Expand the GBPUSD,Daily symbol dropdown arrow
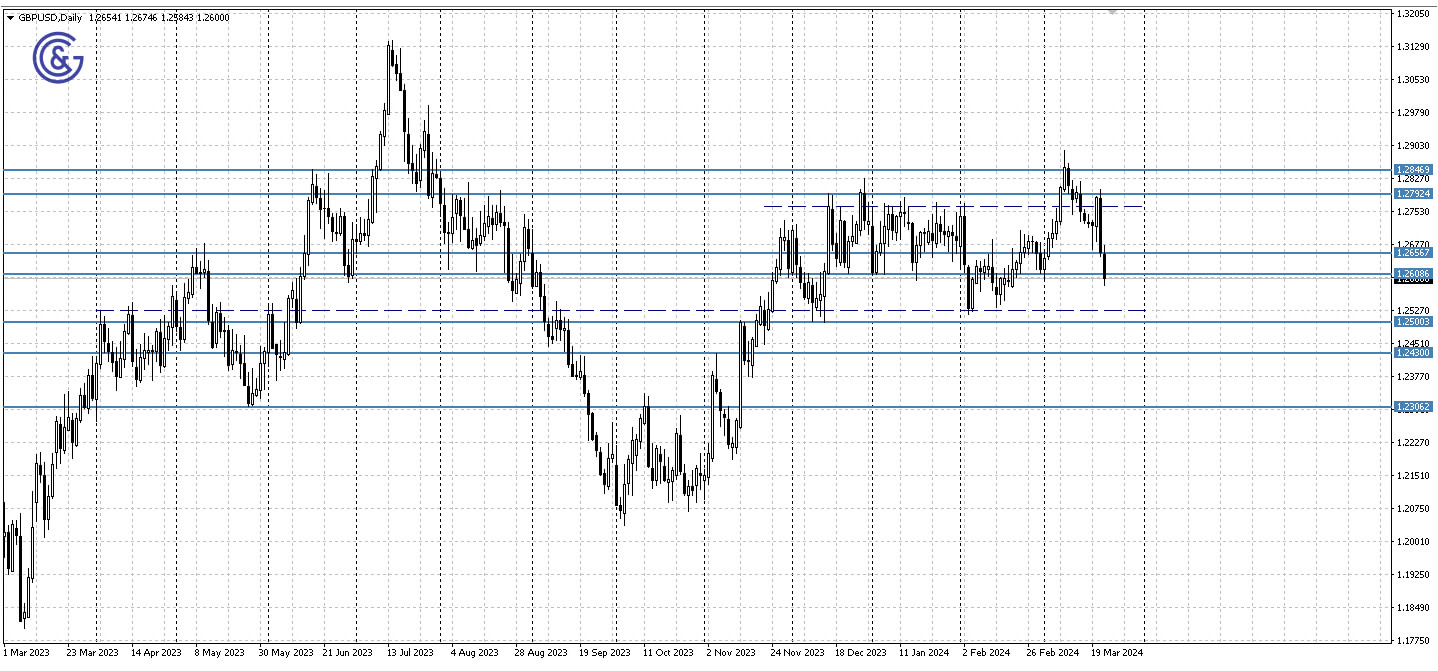Screen dimensions: 1438x671 (x=12, y=17)
